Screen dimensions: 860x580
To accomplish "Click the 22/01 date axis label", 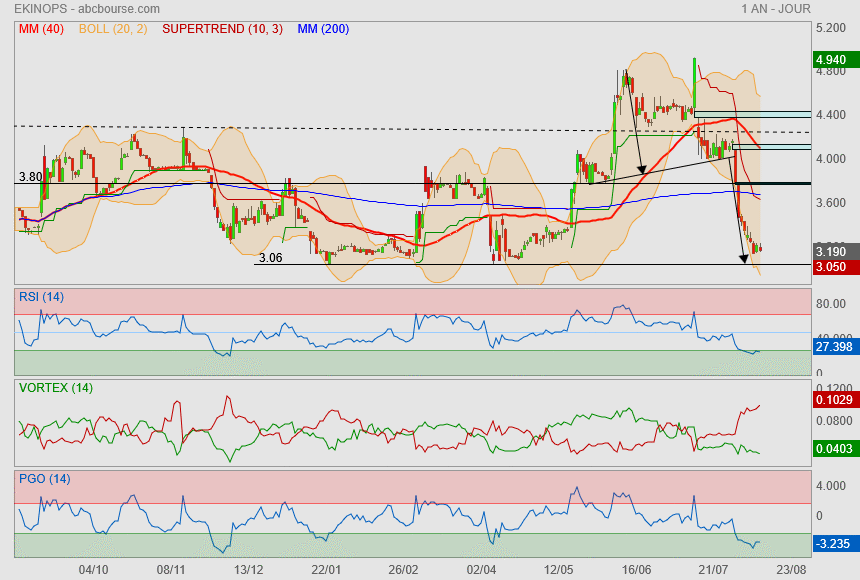I will (326, 570).
